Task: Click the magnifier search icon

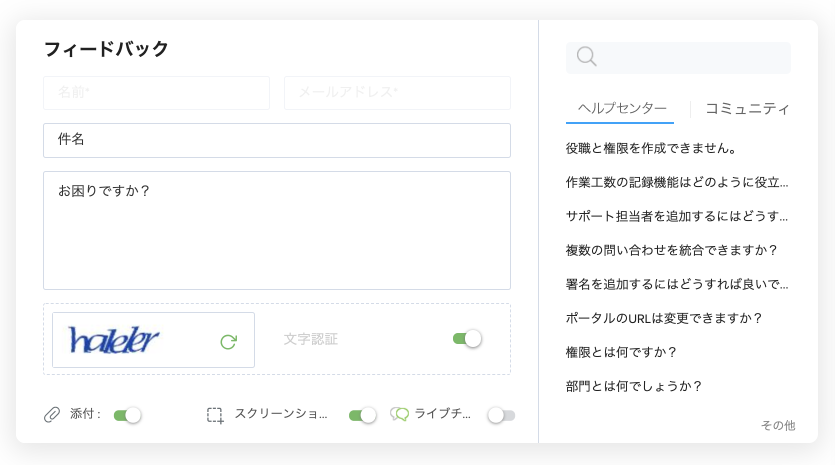Action: tap(586, 56)
